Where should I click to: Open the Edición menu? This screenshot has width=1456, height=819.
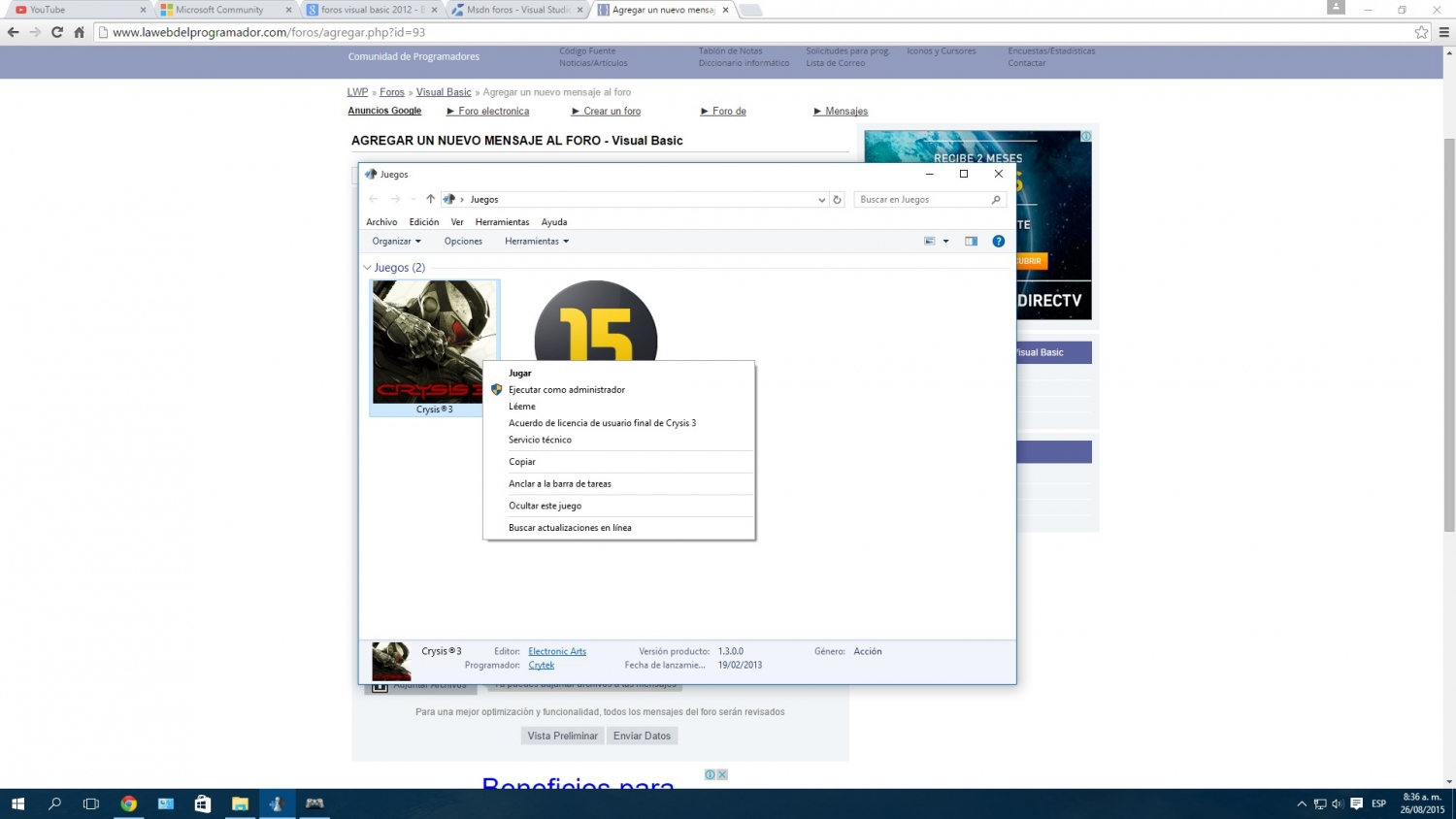click(424, 222)
